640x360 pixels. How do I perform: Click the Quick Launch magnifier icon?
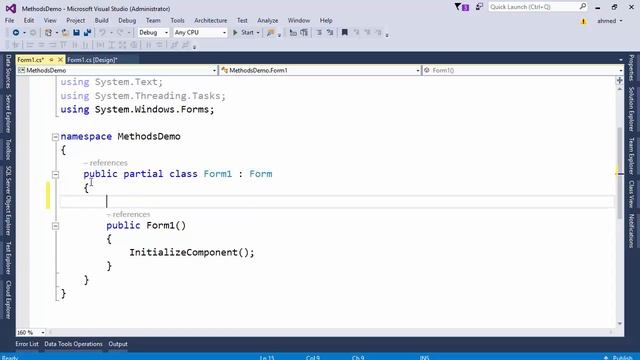coord(582,7)
